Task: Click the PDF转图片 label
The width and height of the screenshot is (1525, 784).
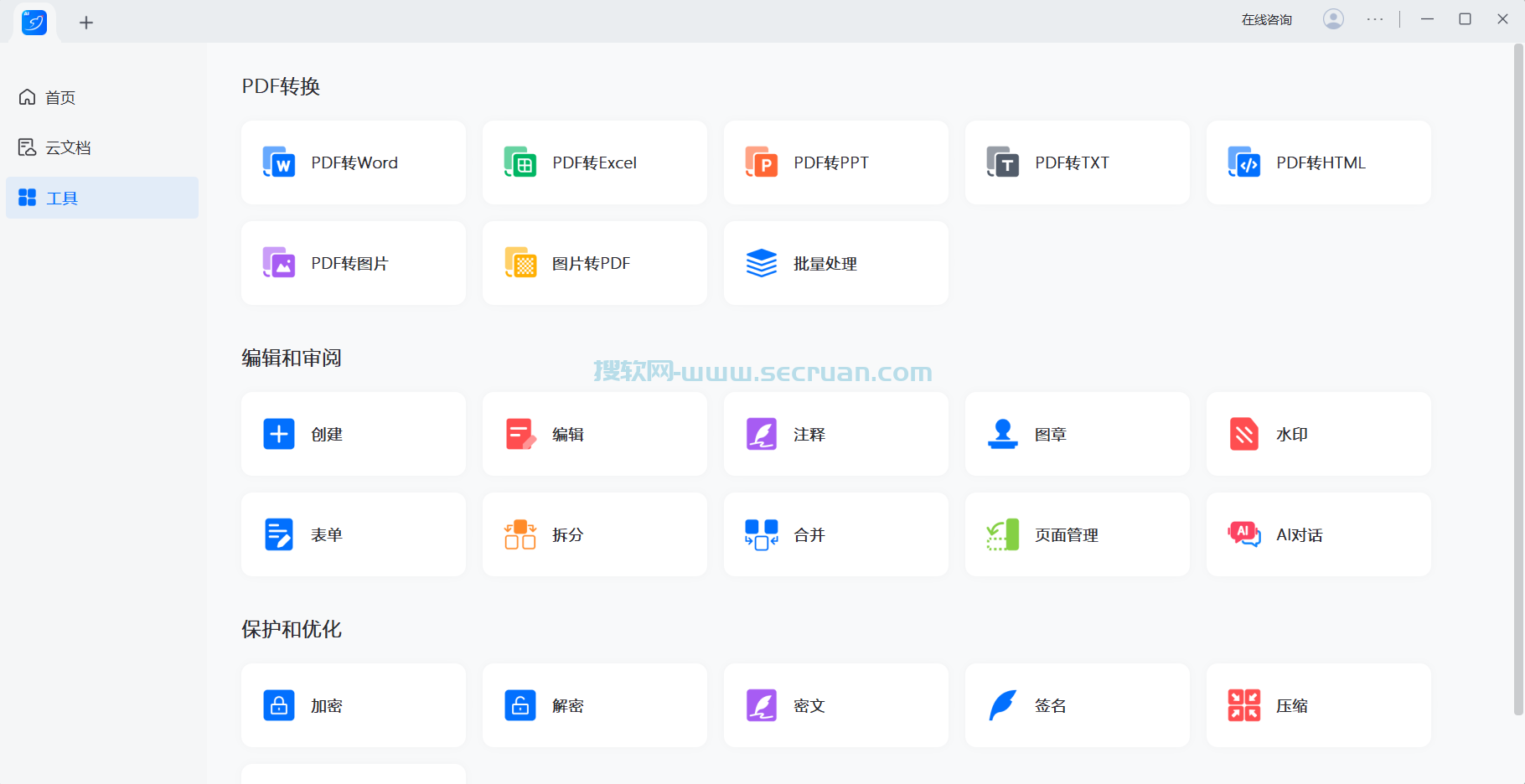Action: 349,263
